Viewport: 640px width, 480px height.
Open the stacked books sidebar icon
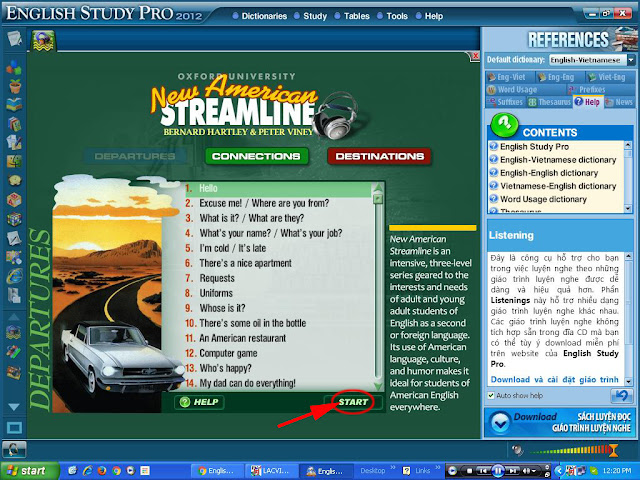[x=14, y=124]
